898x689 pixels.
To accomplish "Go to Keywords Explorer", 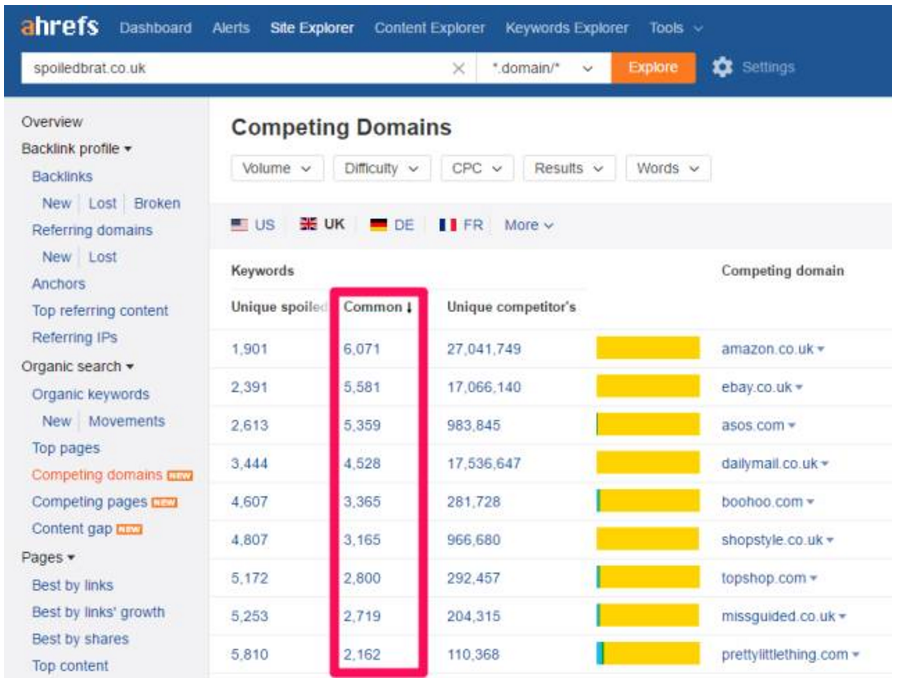I will (567, 28).
